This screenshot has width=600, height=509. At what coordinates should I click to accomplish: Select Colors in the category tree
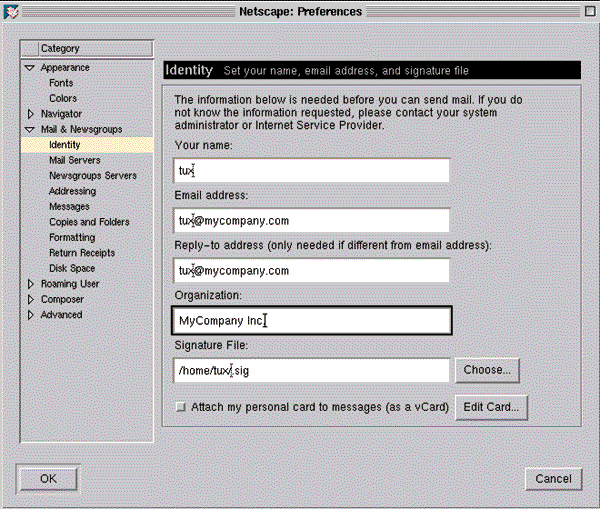click(x=63, y=99)
